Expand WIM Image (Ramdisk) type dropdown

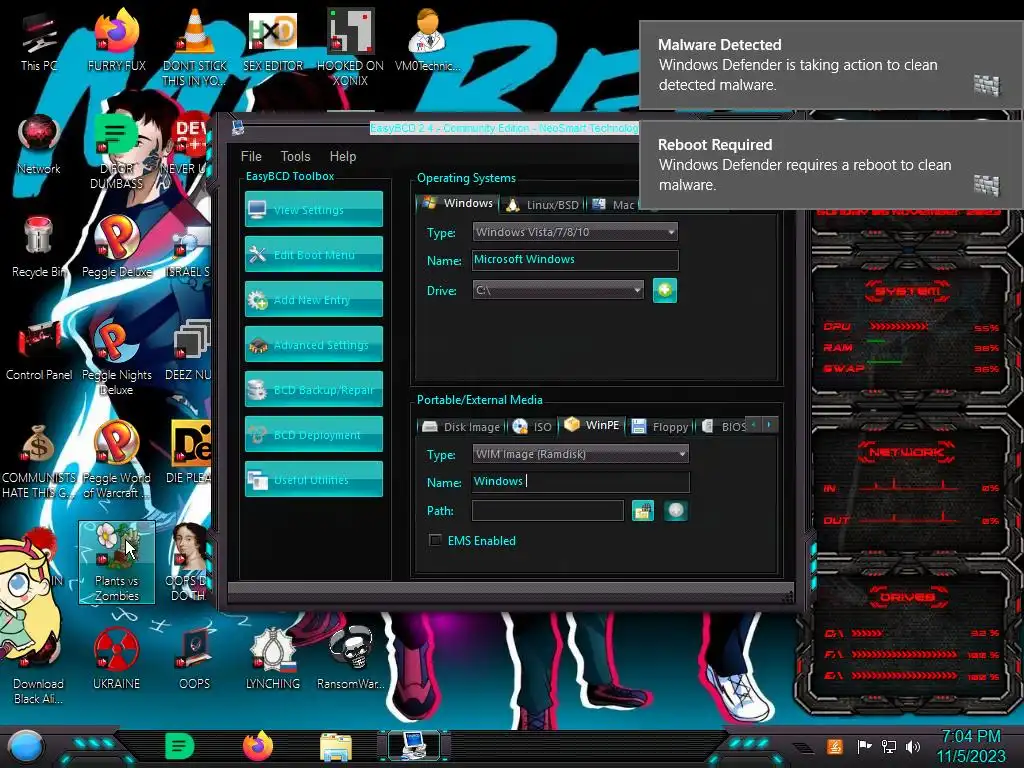pyautogui.click(x=580, y=454)
